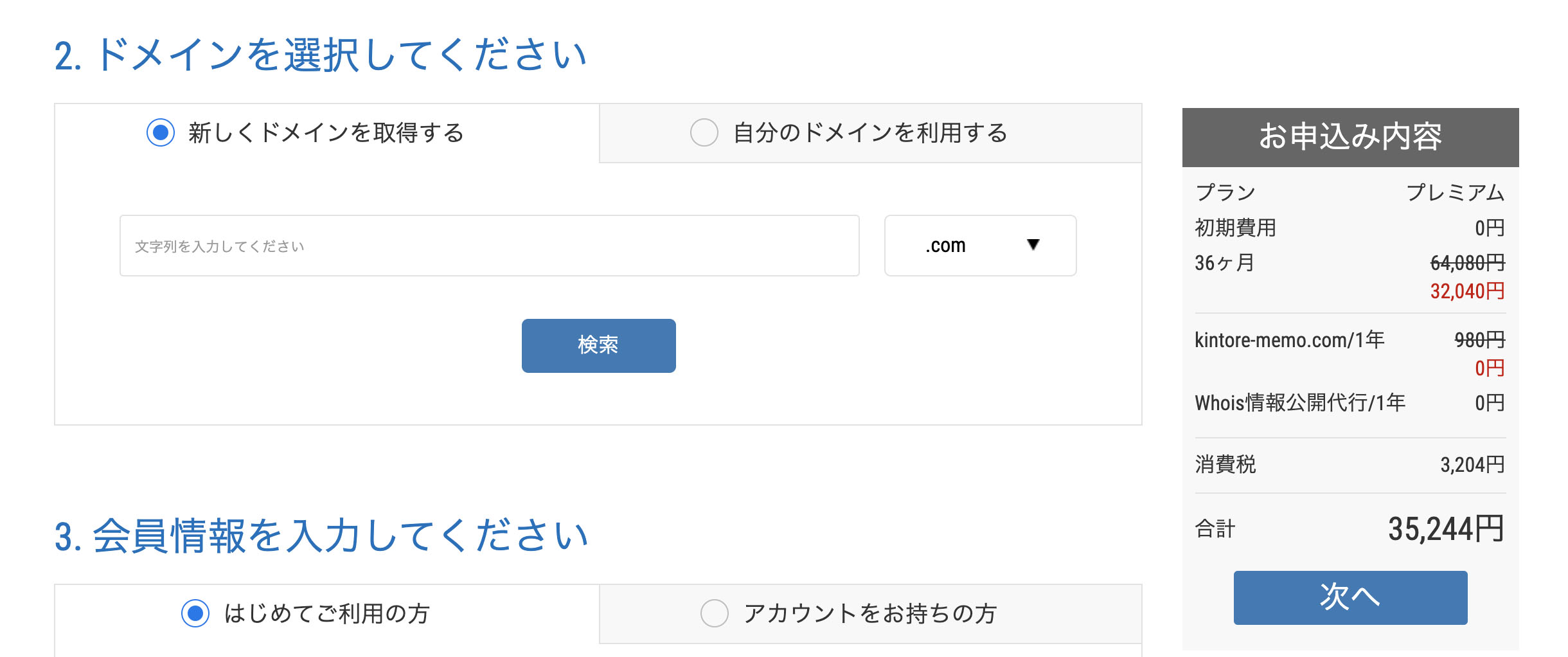The height and width of the screenshot is (657, 1568).
Task: Click the struck-through 64,080円 price
Action: click(1467, 262)
